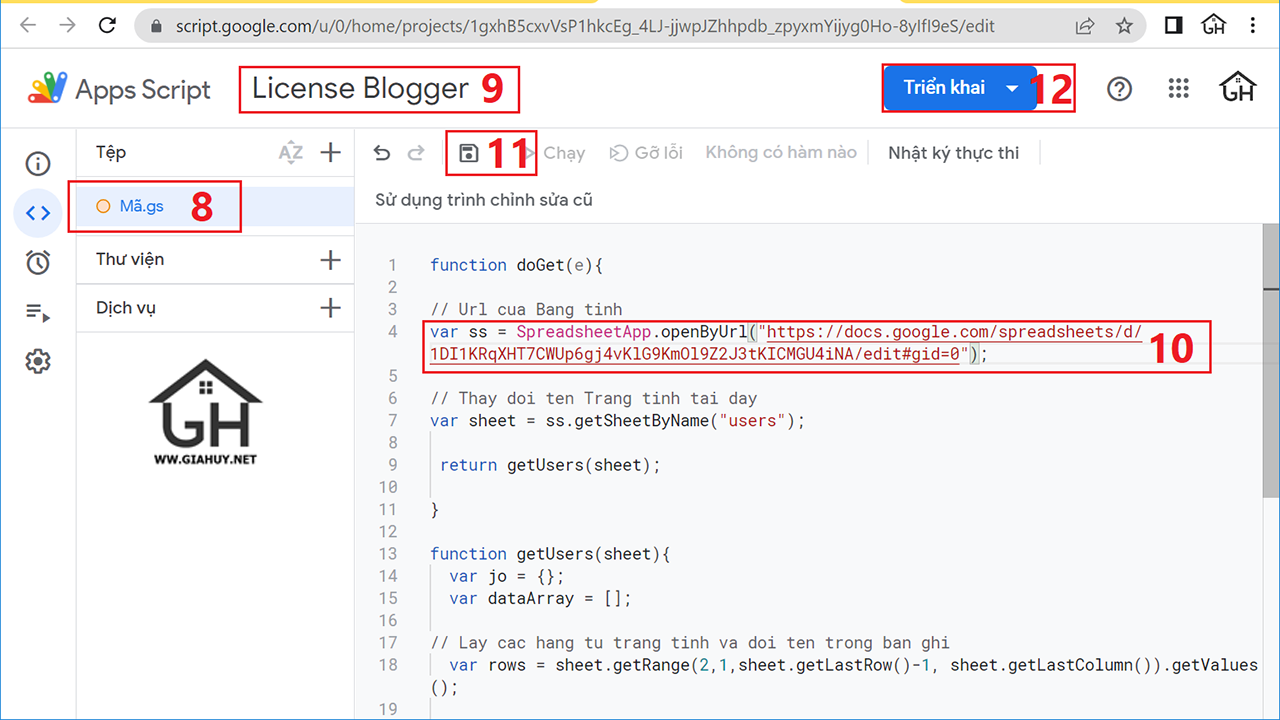1280x720 pixels.
Task: Click the var dataArray = [] line
Action: click(x=540, y=598)
